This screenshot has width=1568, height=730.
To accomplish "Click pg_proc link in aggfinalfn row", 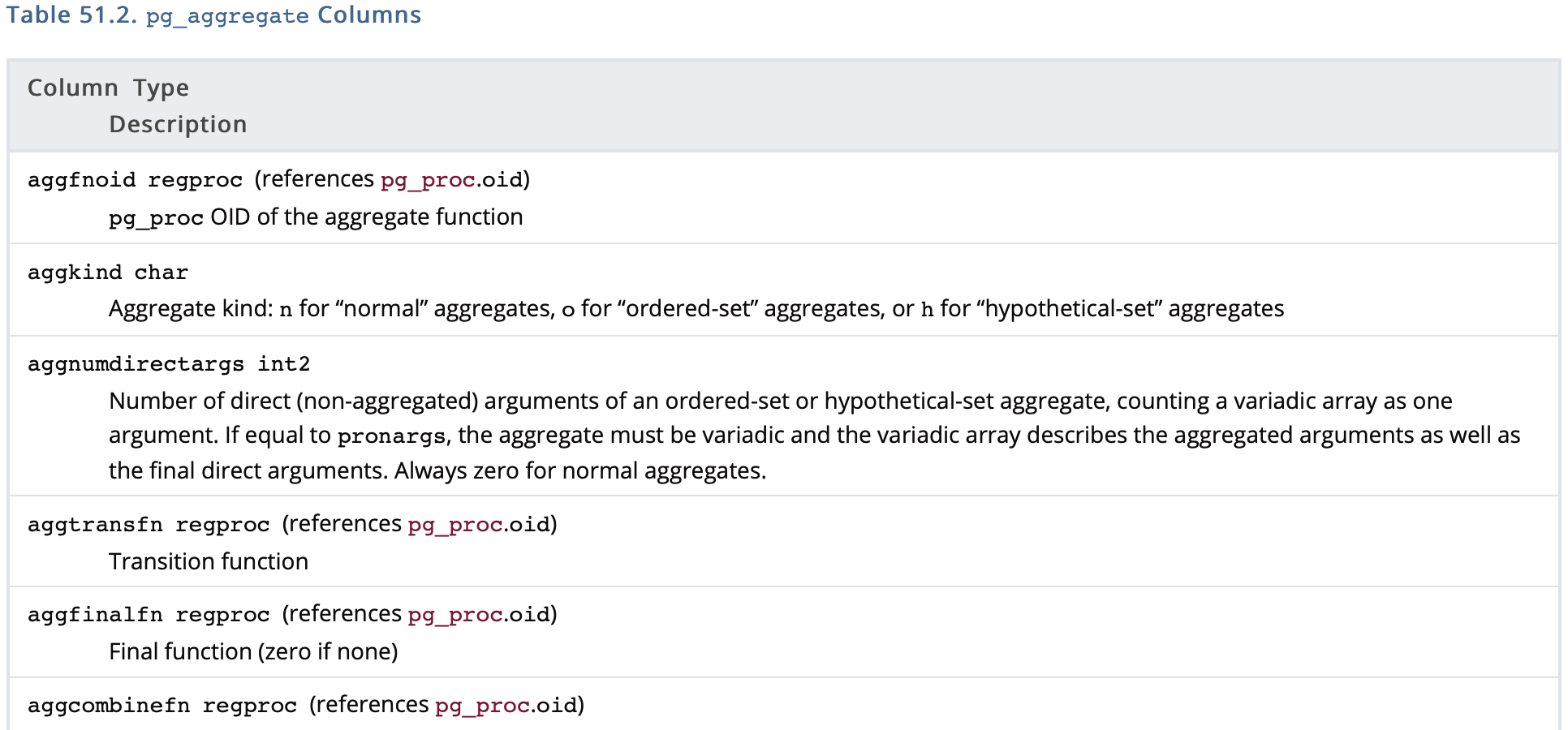I will point(454,615).
